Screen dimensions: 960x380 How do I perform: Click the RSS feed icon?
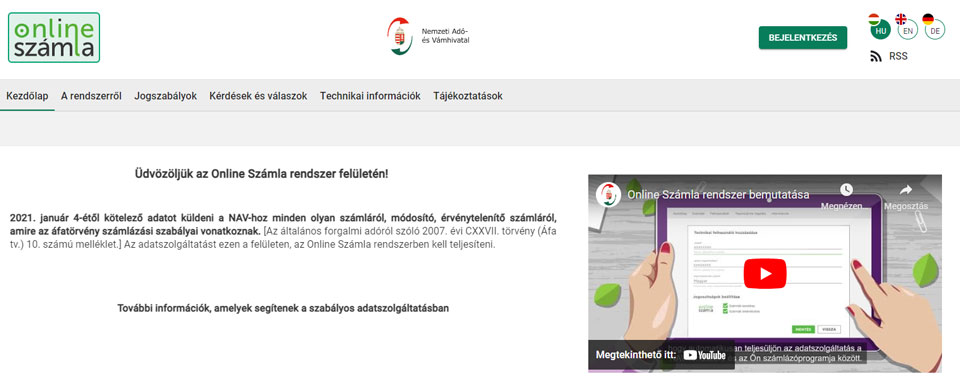(876, 57)
